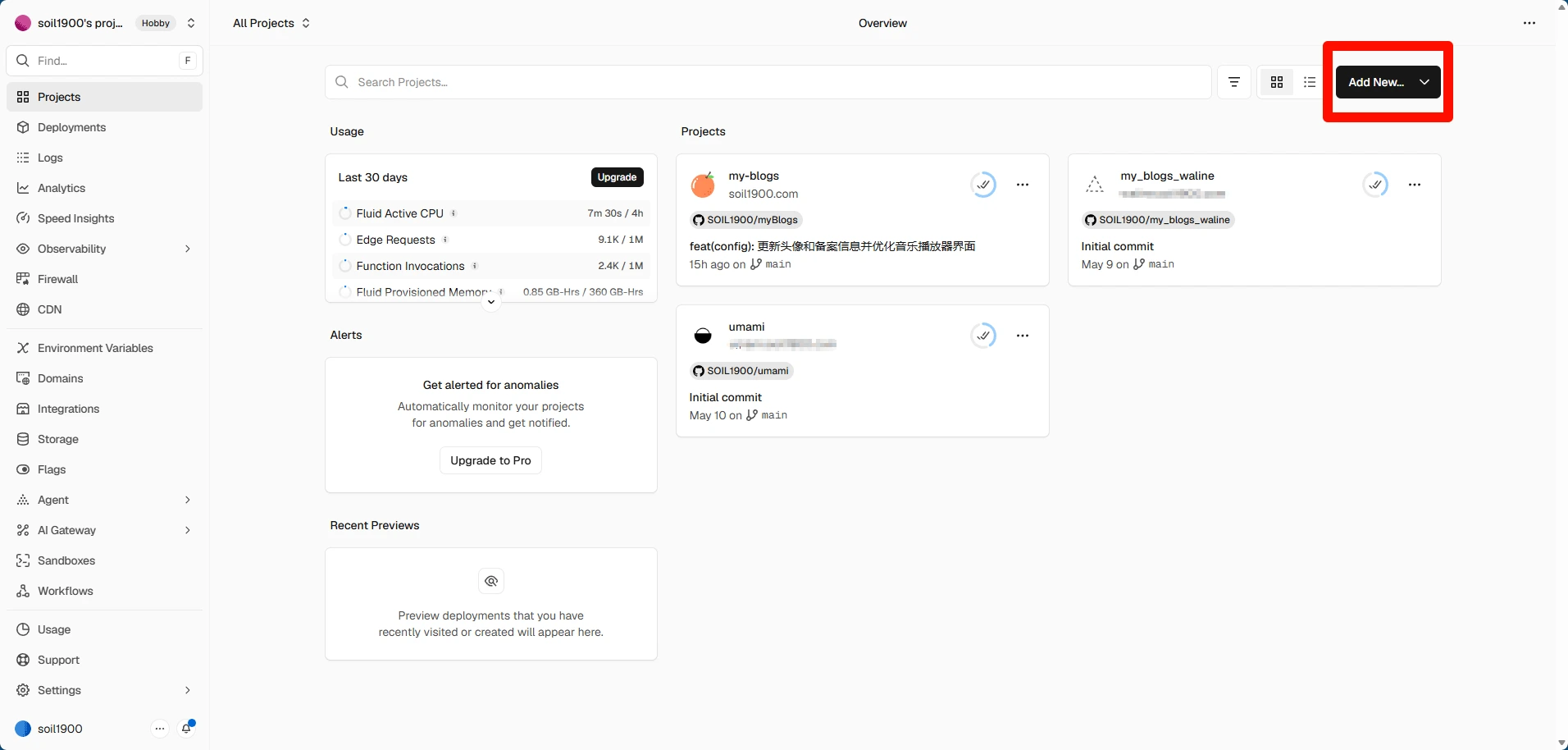Image resolution: width=1568 pixels, height=750 pixels.
Task: Expand the usage list chevron
Action: click(x=490, y=302)
